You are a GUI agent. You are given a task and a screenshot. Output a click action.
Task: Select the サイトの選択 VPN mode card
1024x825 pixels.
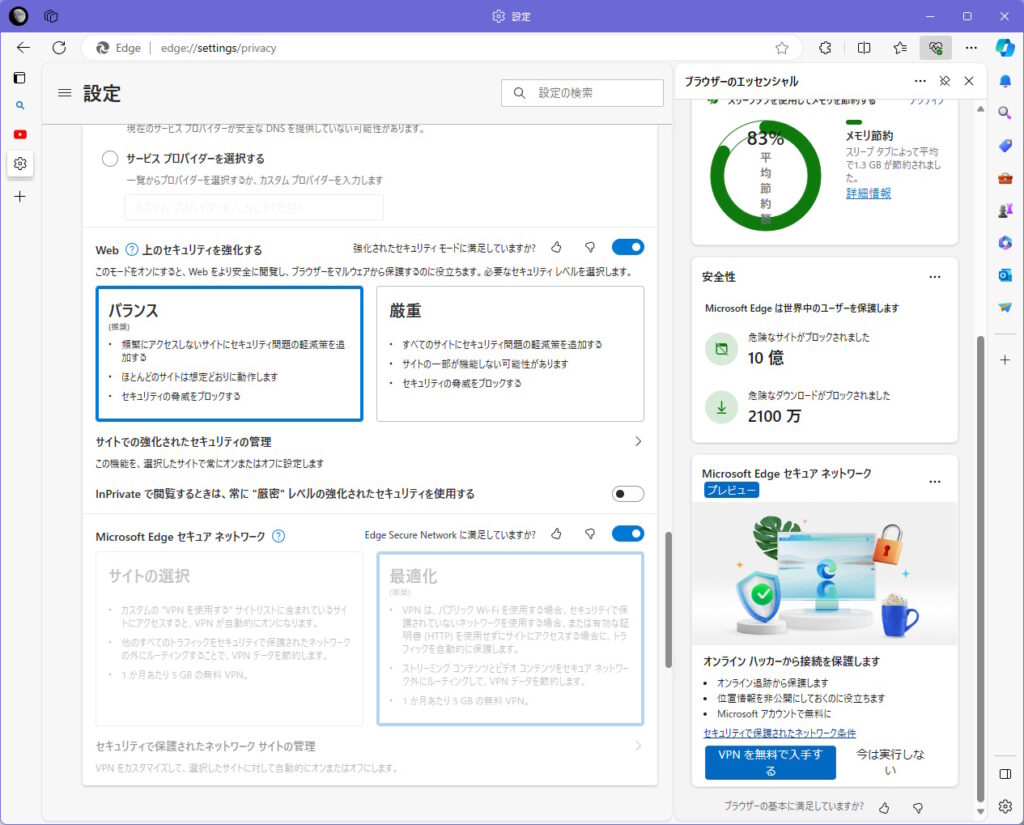tap(229, 639)
